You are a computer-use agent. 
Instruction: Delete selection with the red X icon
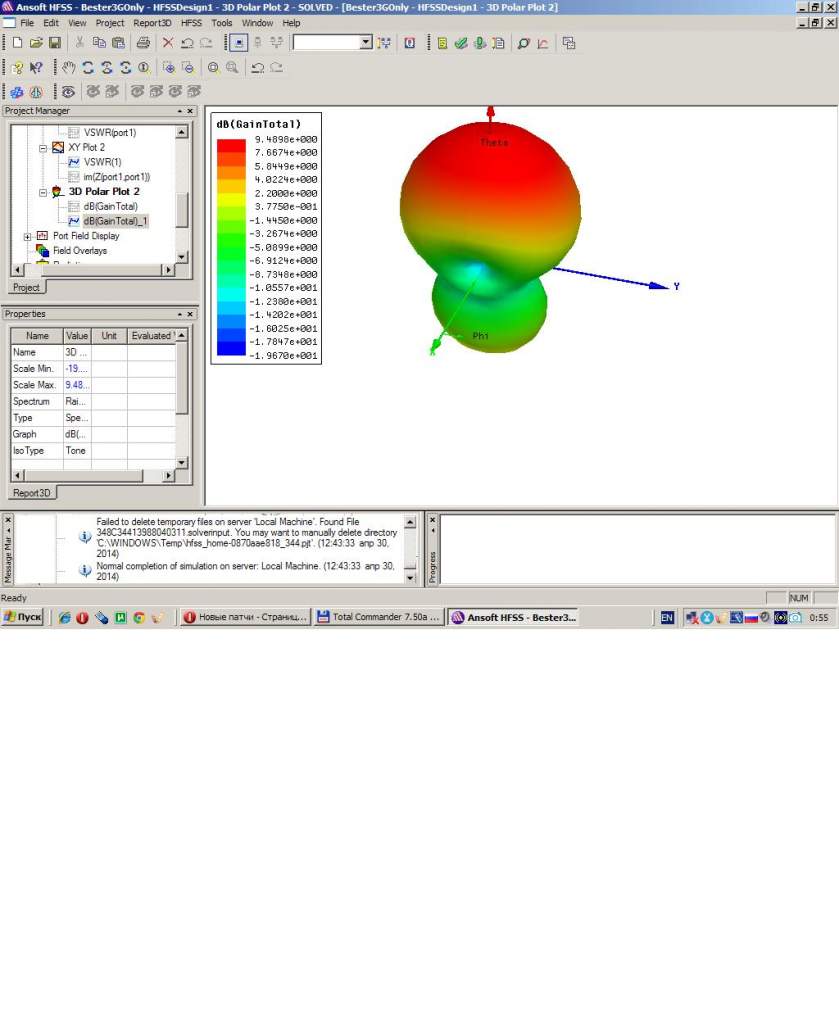coord(168,43)
